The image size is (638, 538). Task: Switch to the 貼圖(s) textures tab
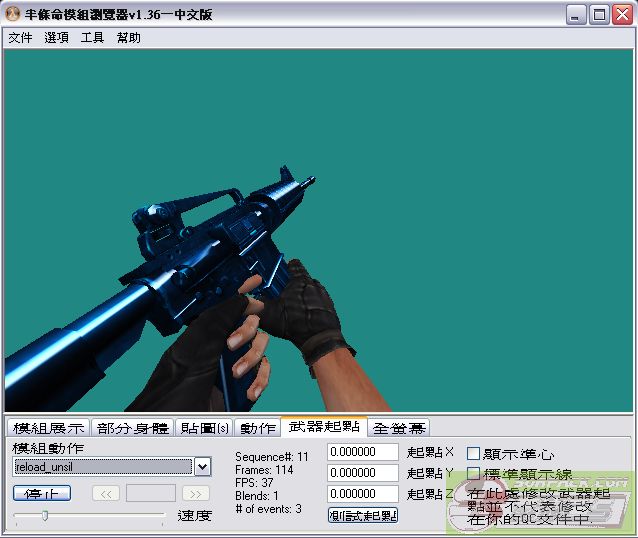click(x=203, y=428)
